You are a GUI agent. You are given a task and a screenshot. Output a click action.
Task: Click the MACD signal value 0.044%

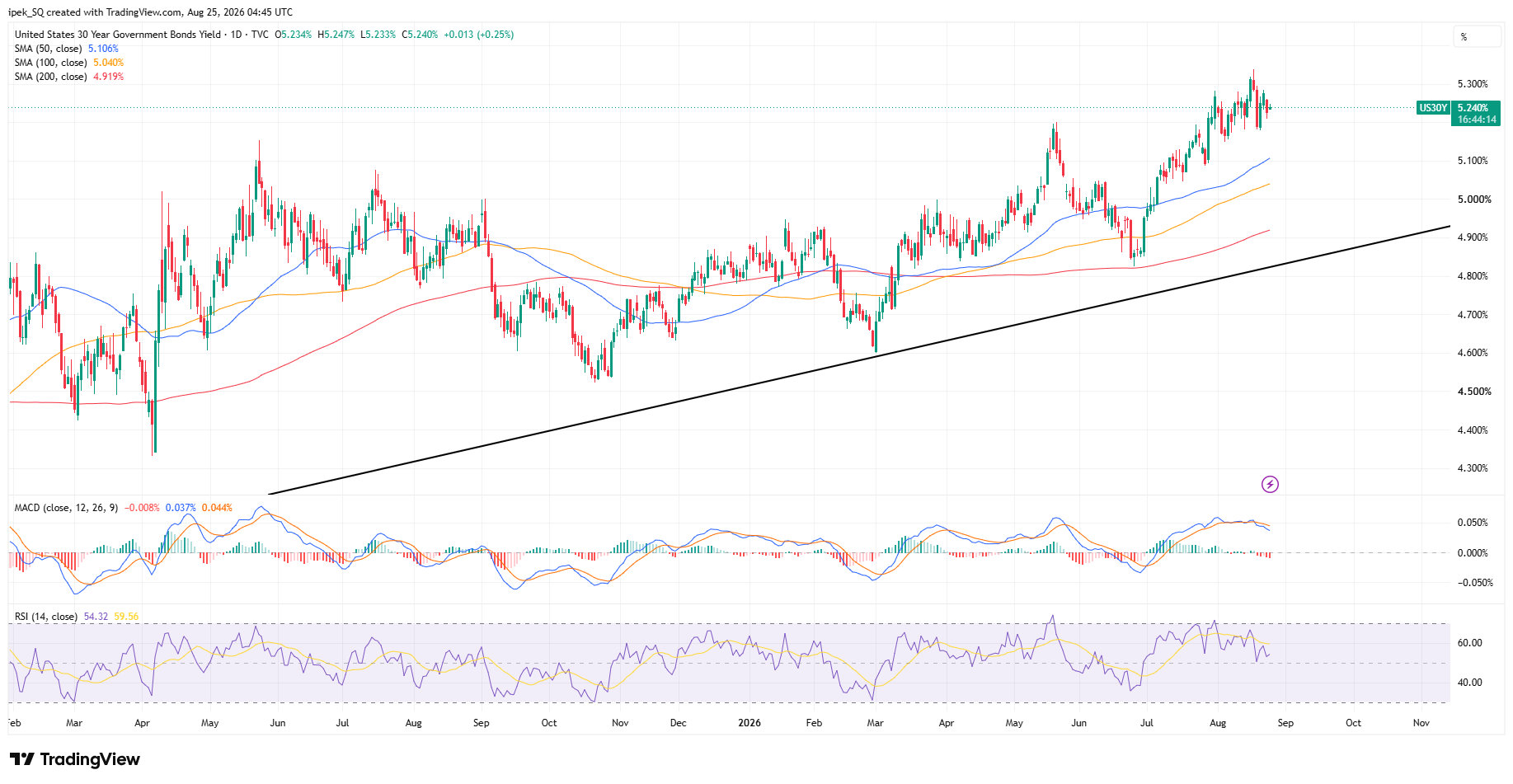pyautogui.click(x=217, y=508)
